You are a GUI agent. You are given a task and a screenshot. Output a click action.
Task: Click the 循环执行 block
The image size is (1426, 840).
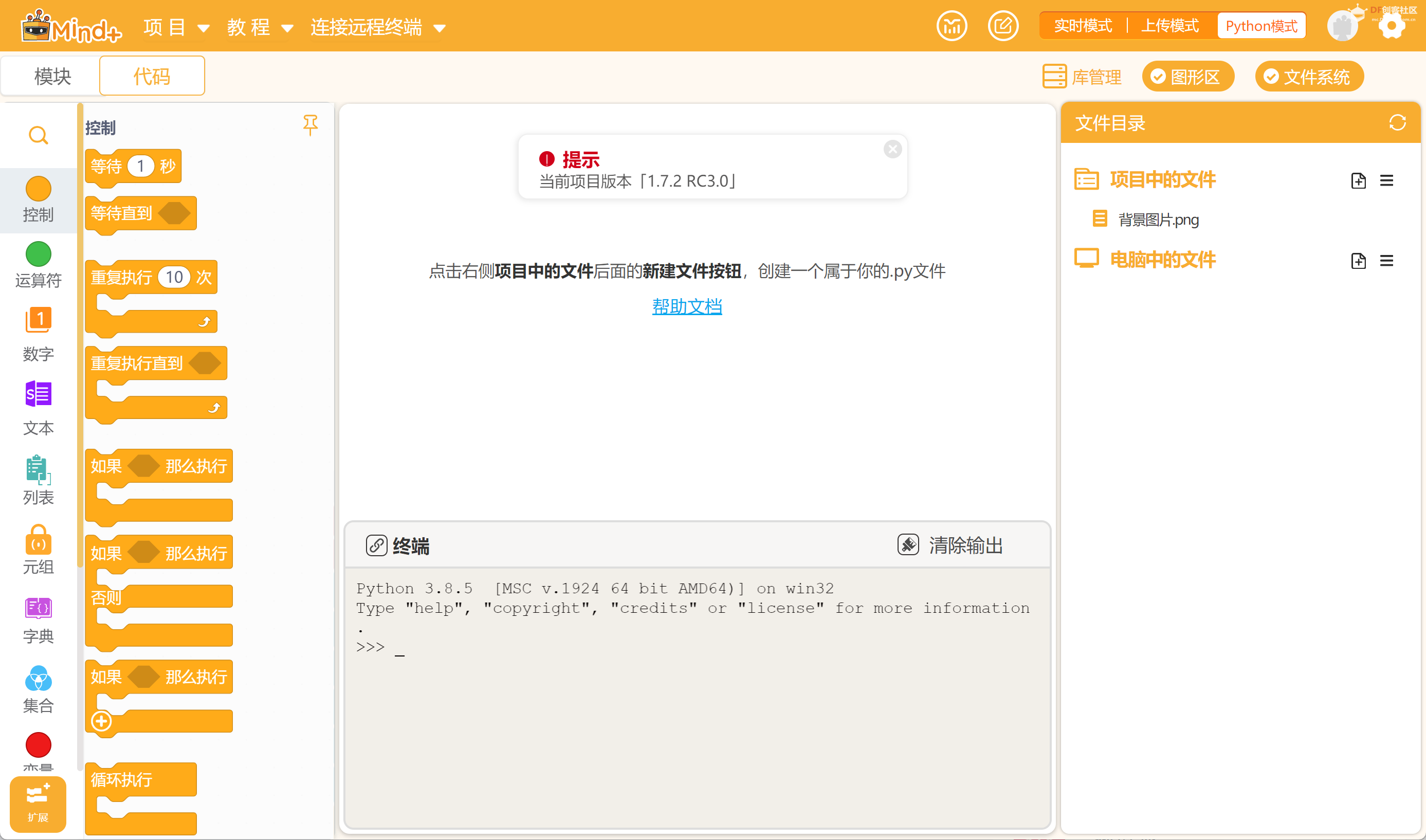coord(122,780)
